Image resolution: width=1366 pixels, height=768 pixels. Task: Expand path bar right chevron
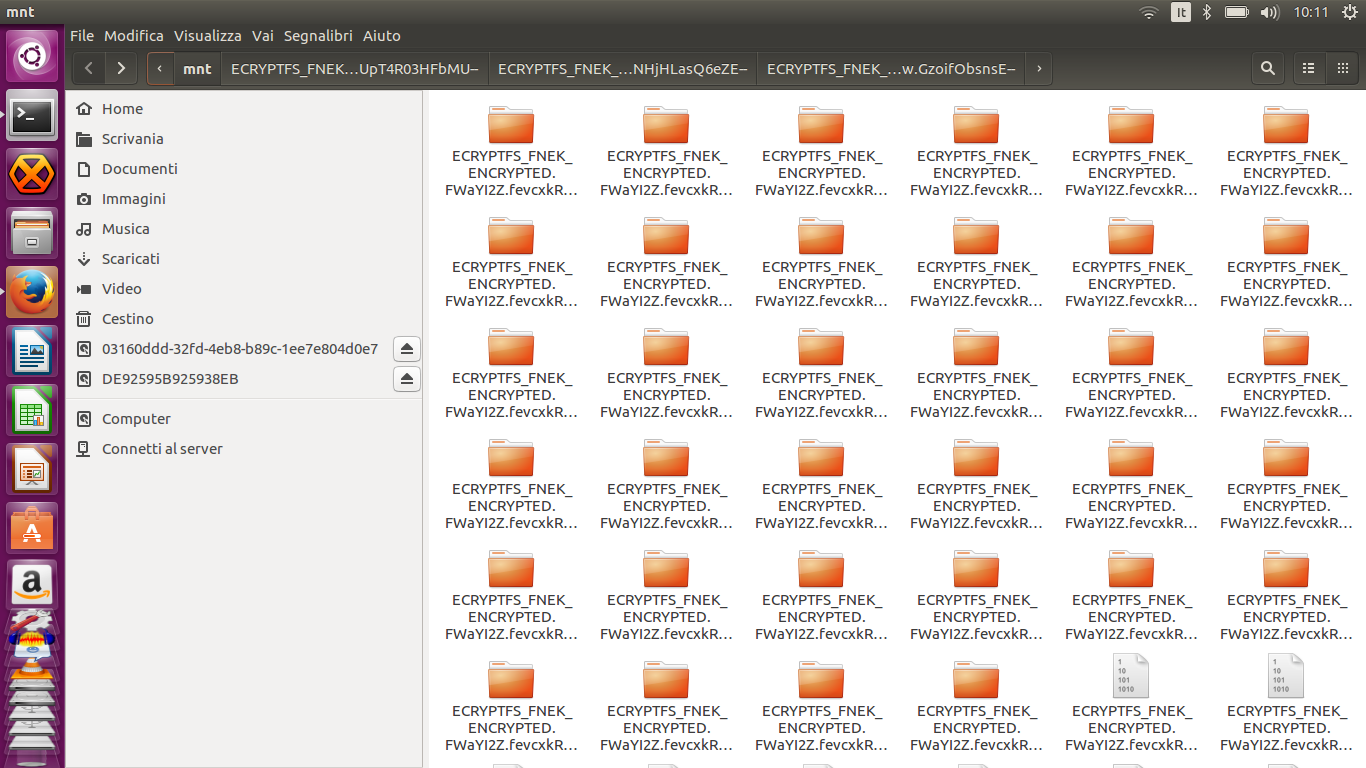coord(1039,68)
